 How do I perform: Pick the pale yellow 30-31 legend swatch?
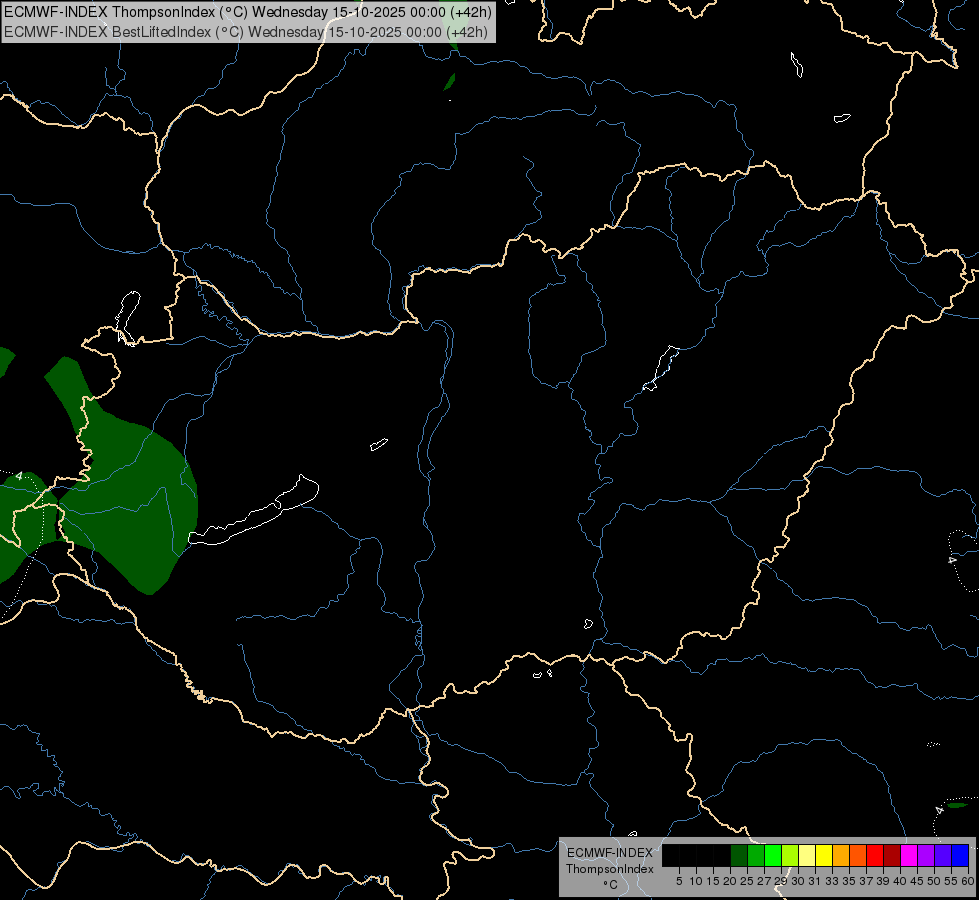click(x=807, y=856)
